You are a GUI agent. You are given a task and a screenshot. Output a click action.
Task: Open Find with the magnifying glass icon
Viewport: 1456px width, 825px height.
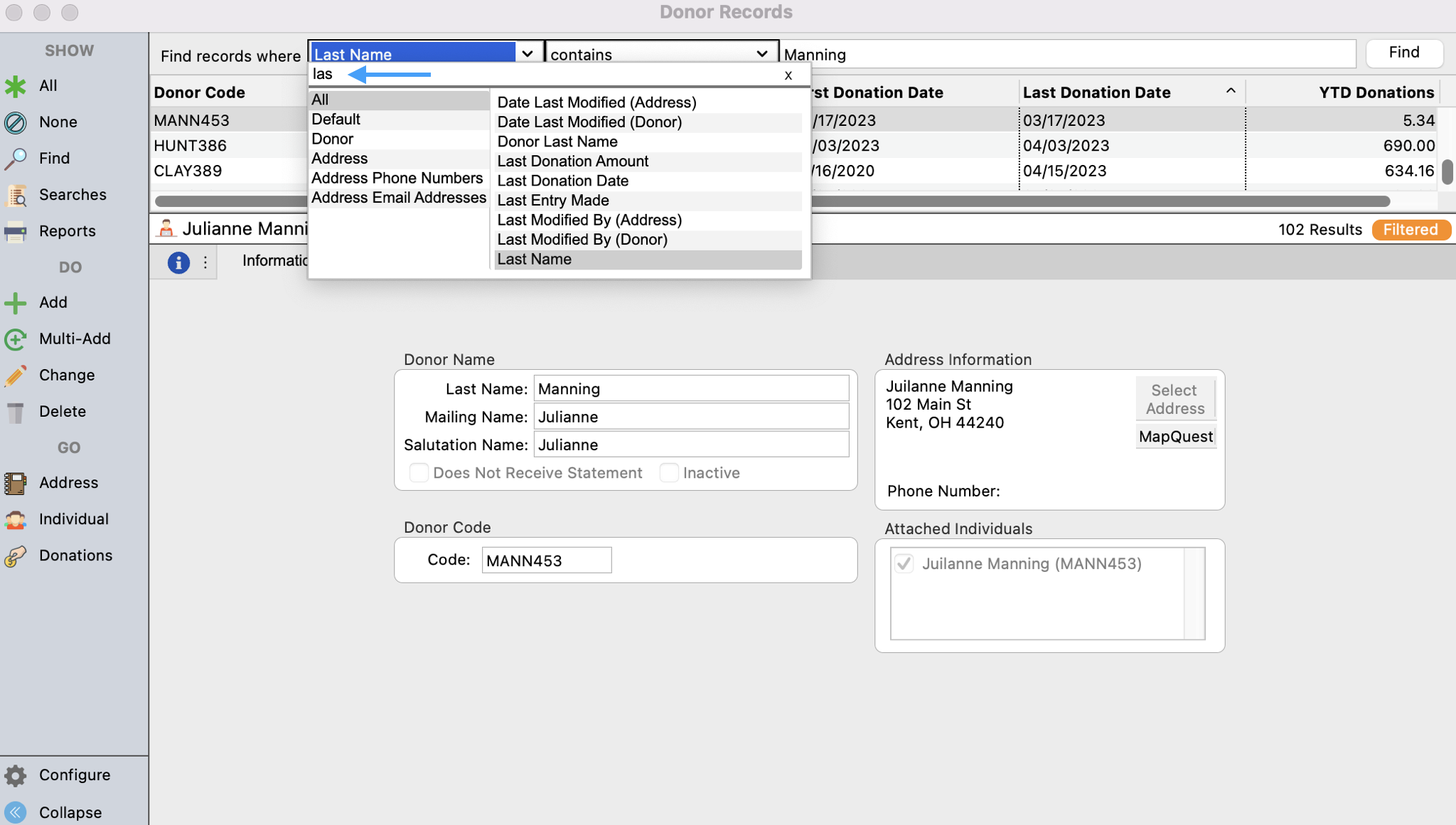pyautogui.click(x=15, y=159)
